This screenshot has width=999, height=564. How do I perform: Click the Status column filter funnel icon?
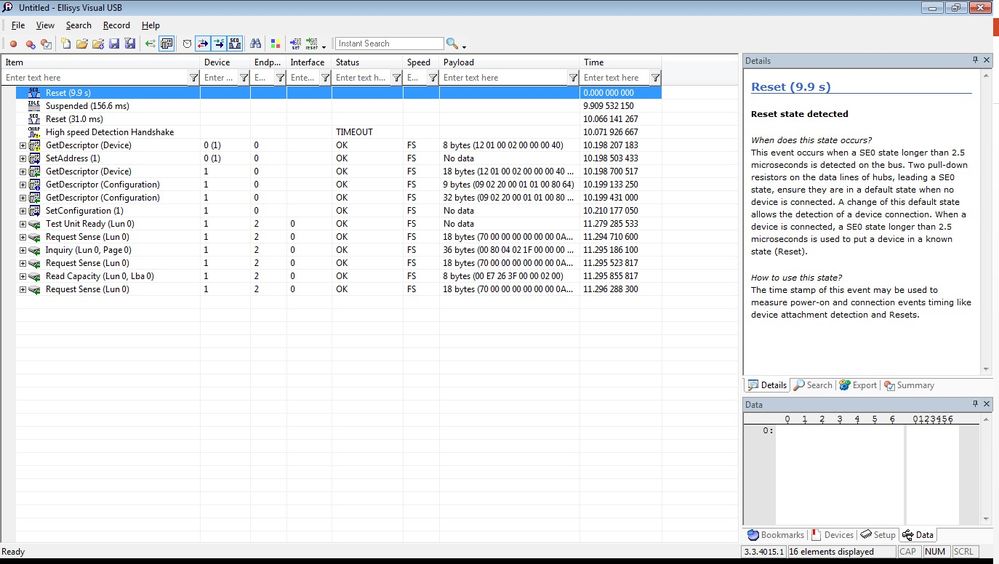tap(396, 78)
